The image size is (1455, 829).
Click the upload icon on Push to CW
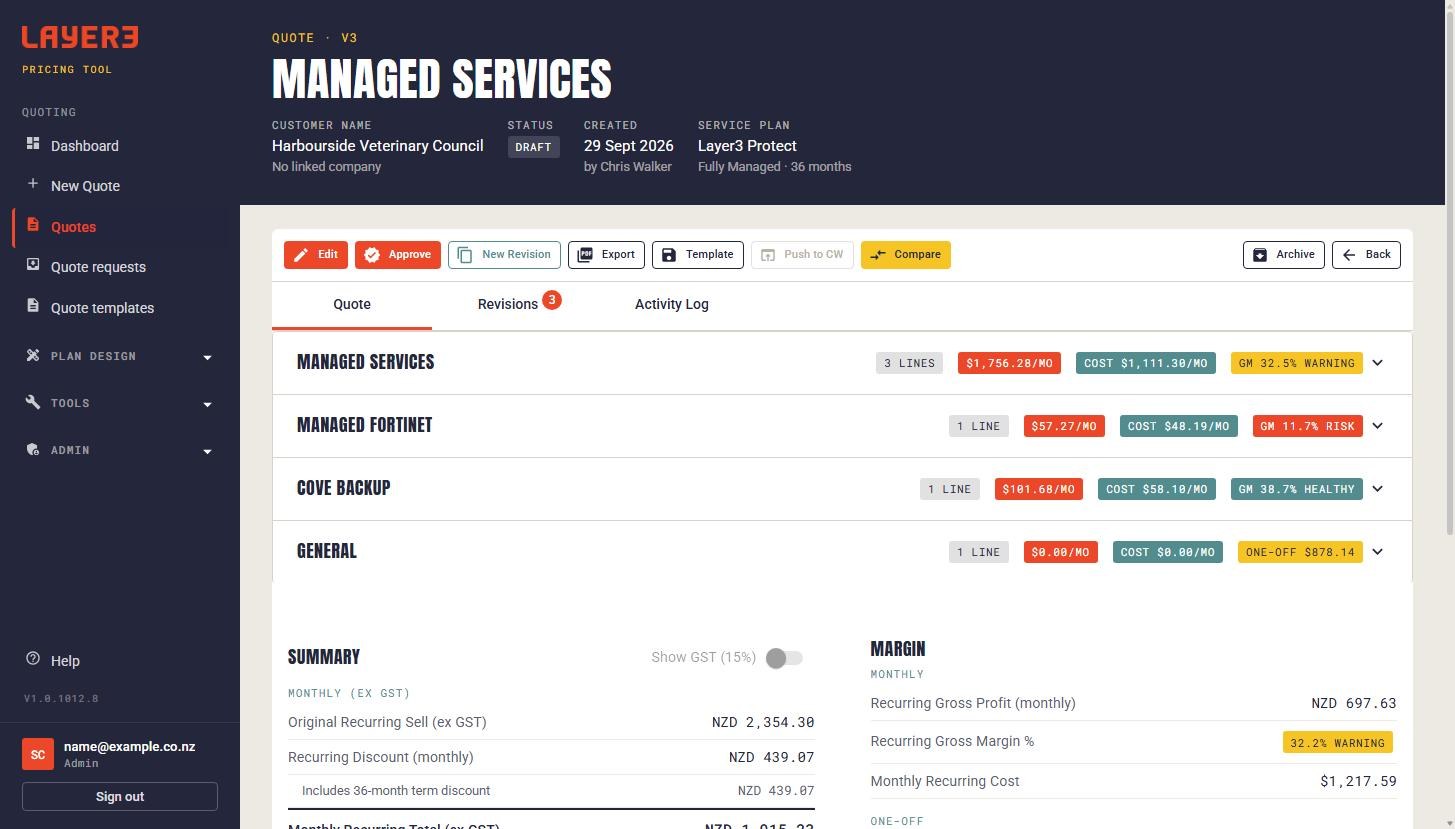[x=768, y=255]
